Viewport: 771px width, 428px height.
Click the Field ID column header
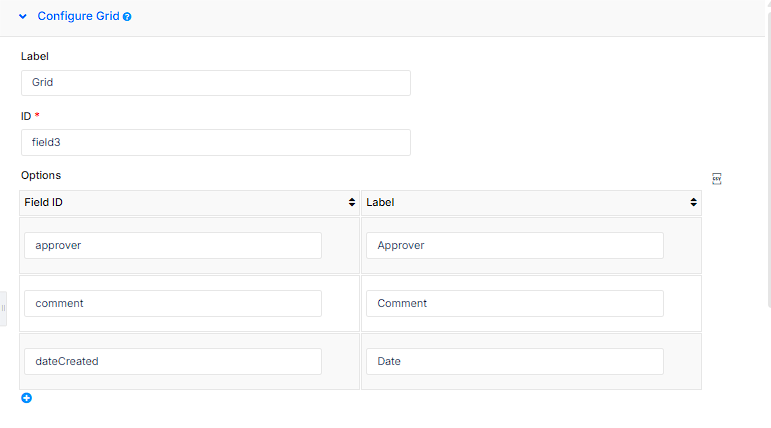(189, 203)
